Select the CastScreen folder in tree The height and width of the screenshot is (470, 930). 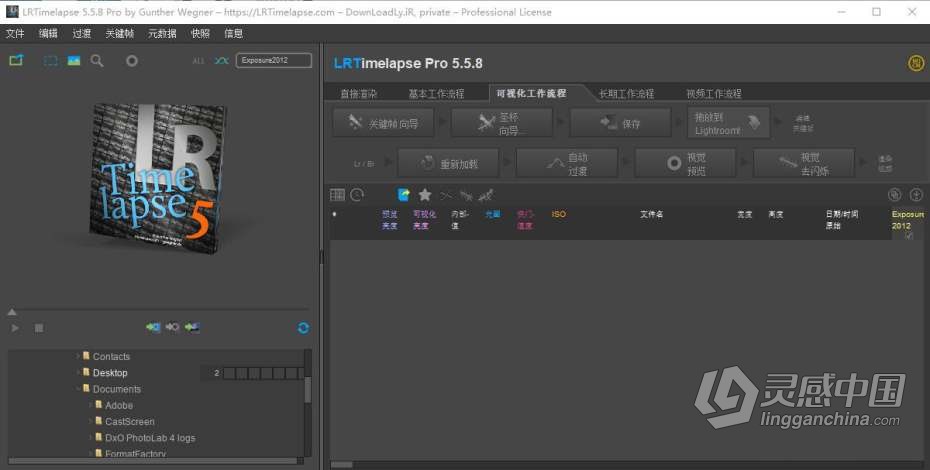[129, 421]
